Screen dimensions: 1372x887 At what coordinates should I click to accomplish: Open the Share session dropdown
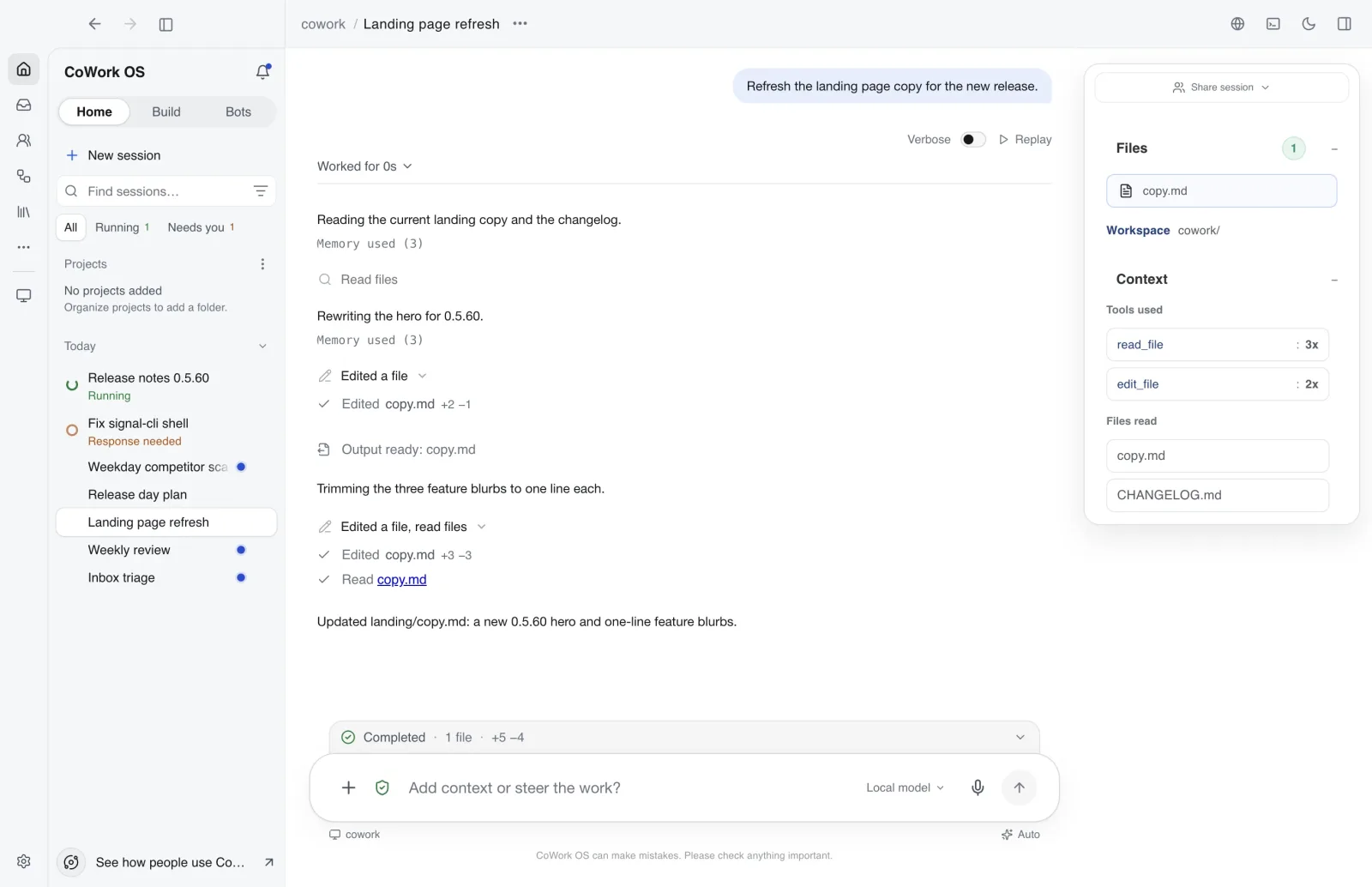coord(1221,87)
